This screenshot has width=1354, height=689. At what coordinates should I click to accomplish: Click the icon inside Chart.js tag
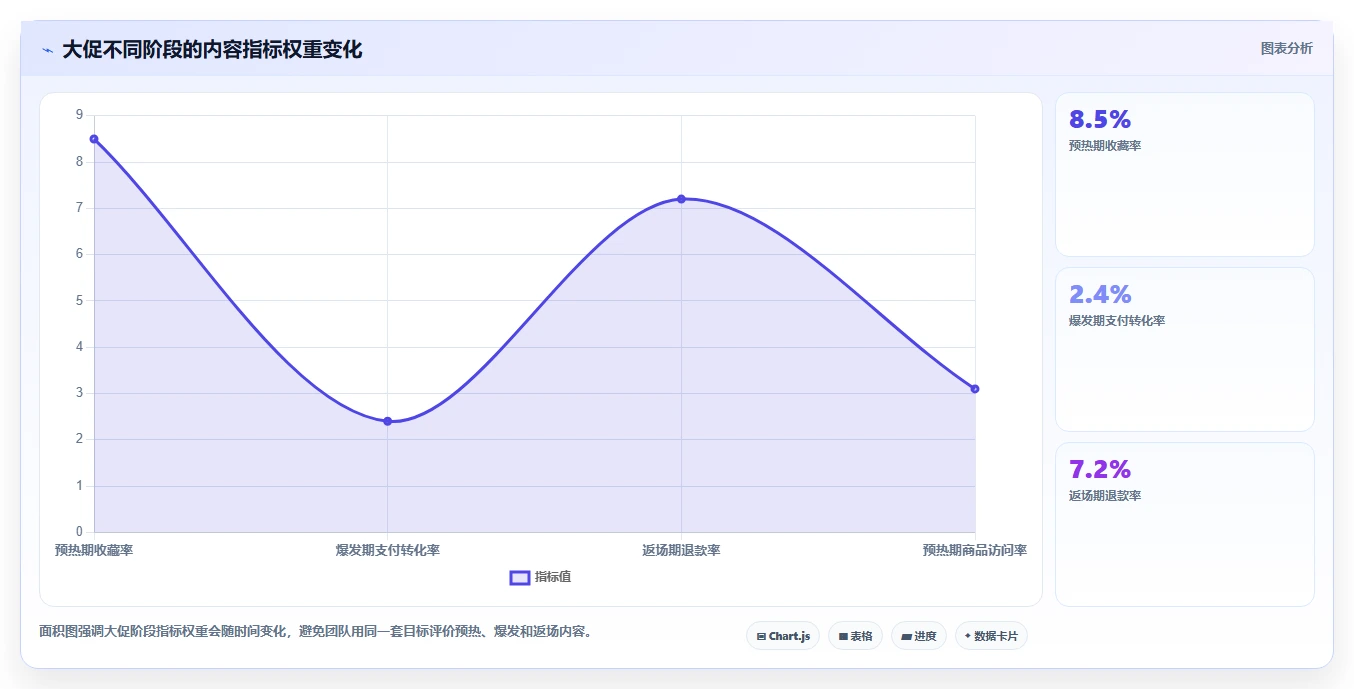[761, 636]
